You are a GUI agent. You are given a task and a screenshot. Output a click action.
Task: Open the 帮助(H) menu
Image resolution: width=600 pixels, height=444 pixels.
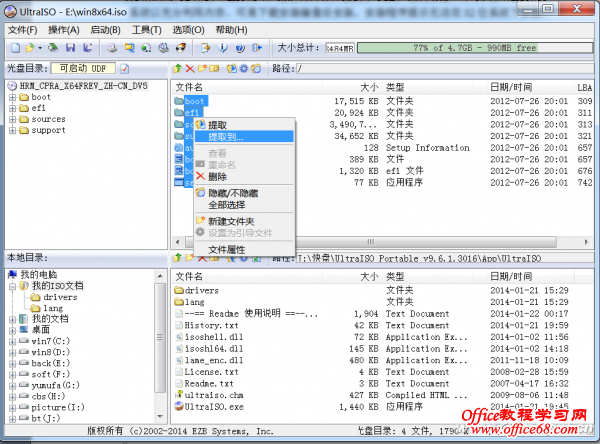point(231,30)
